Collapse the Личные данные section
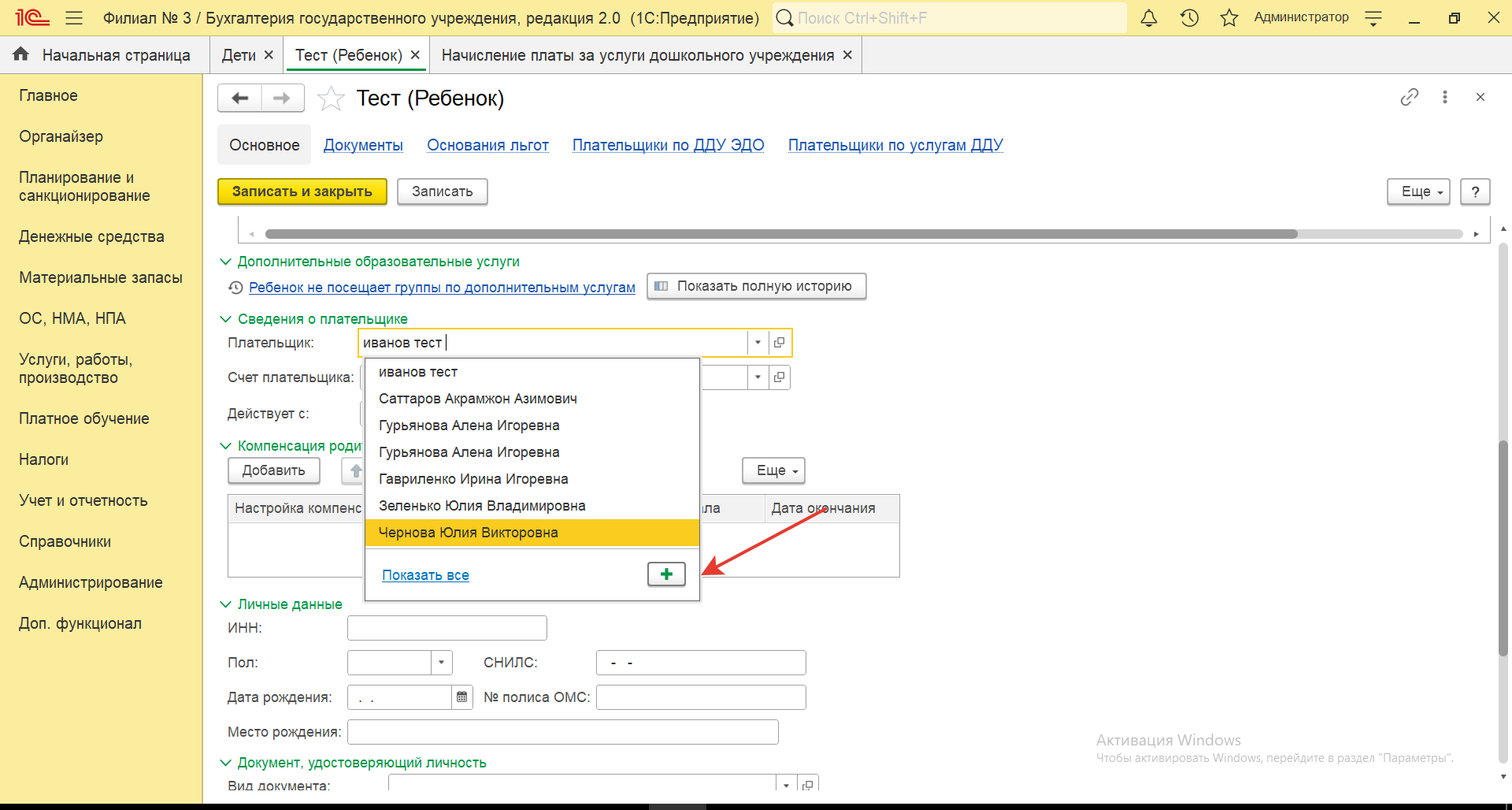Viewport: 1512px width, 810px height. (x=225, y=604)
